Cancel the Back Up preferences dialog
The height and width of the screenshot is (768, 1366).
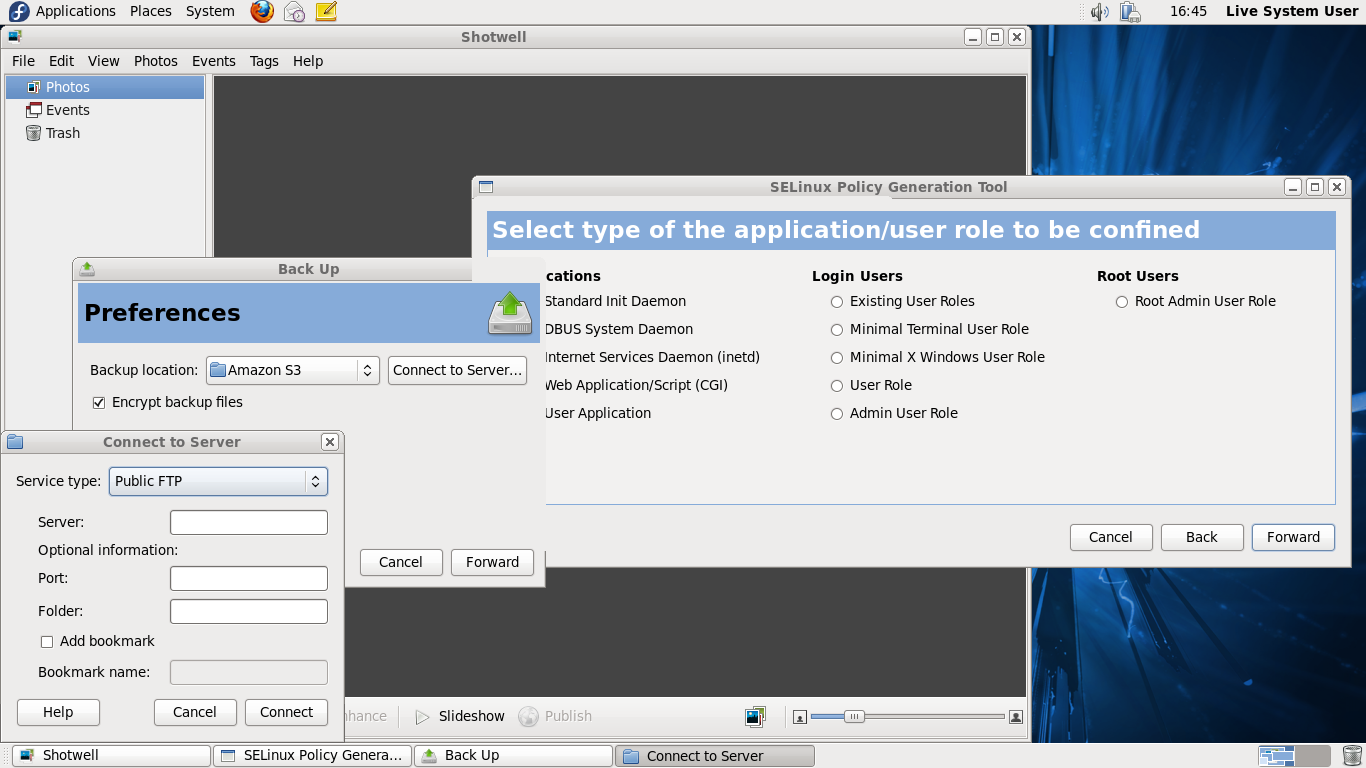pos(401,562)
